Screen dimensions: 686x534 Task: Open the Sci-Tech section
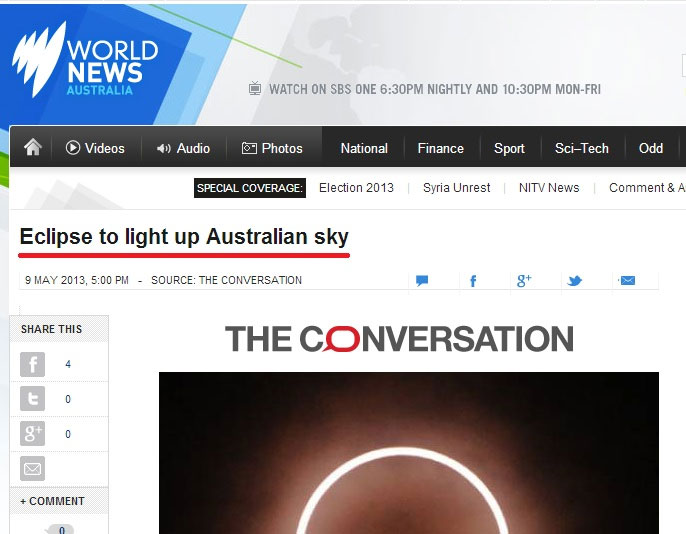click(581, 148)
